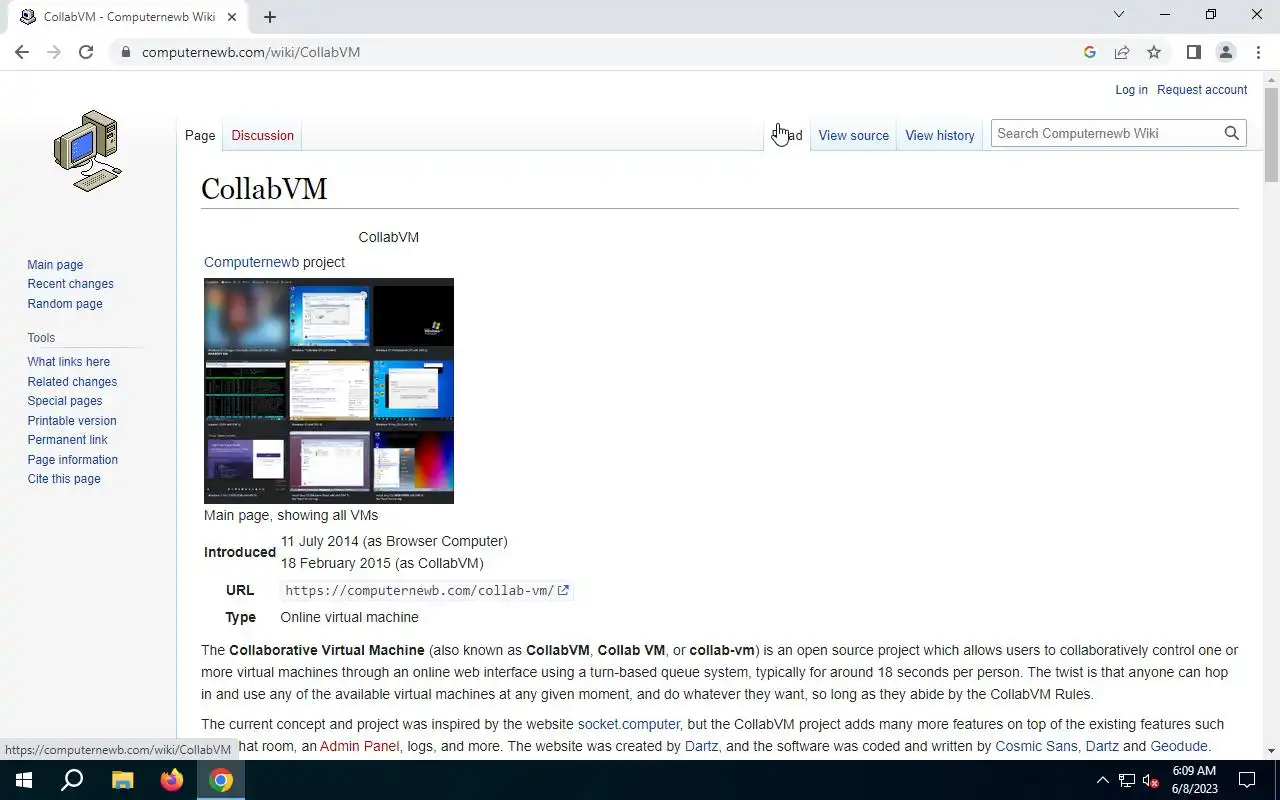The image size is (1280, 800).
Task: Reload the current page
Action: [86, 52]
